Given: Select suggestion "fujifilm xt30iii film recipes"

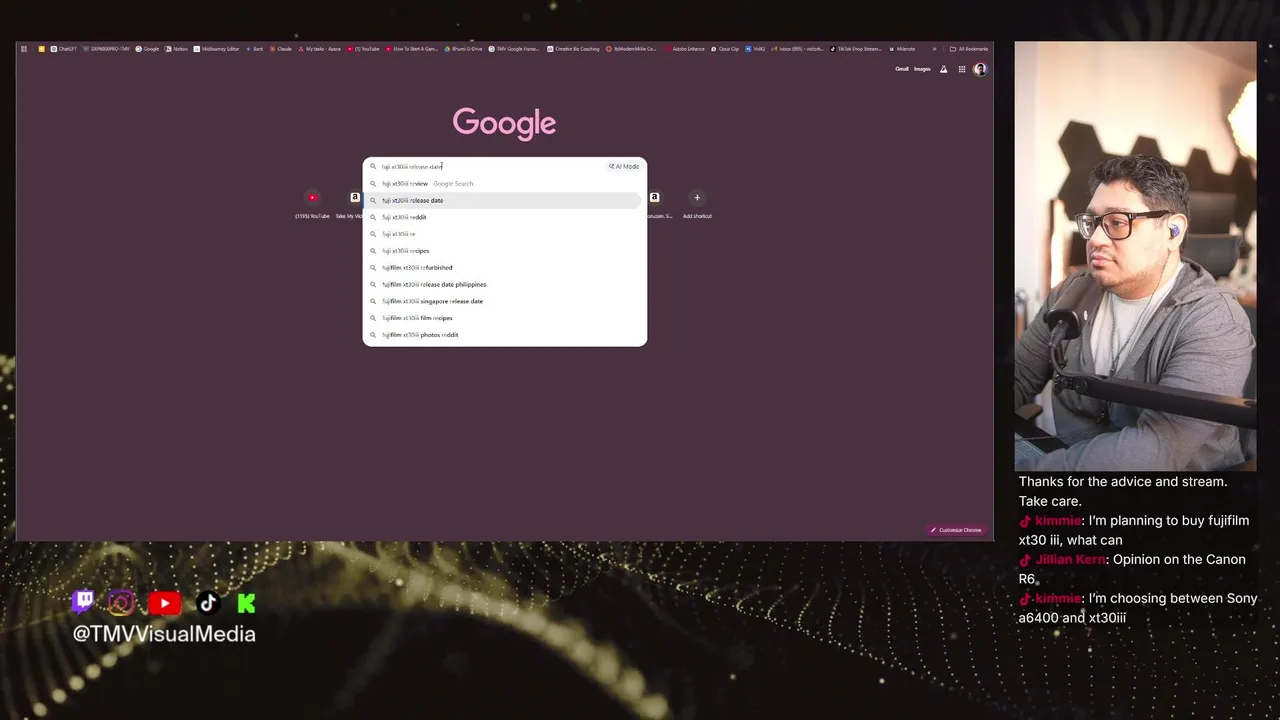Looking at the screenshot, I should click(x=505, y=318).
